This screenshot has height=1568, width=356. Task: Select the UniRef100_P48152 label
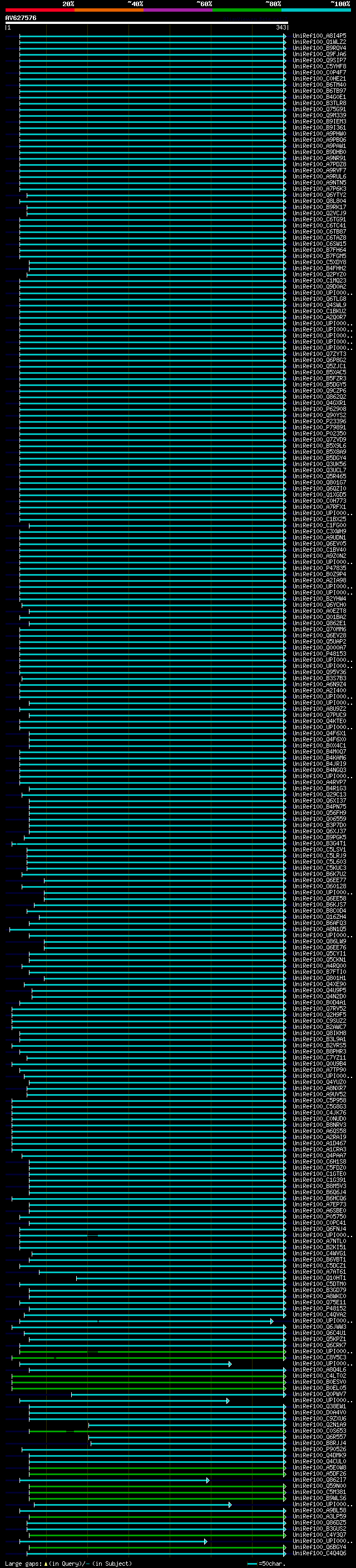pos(319,1309)
